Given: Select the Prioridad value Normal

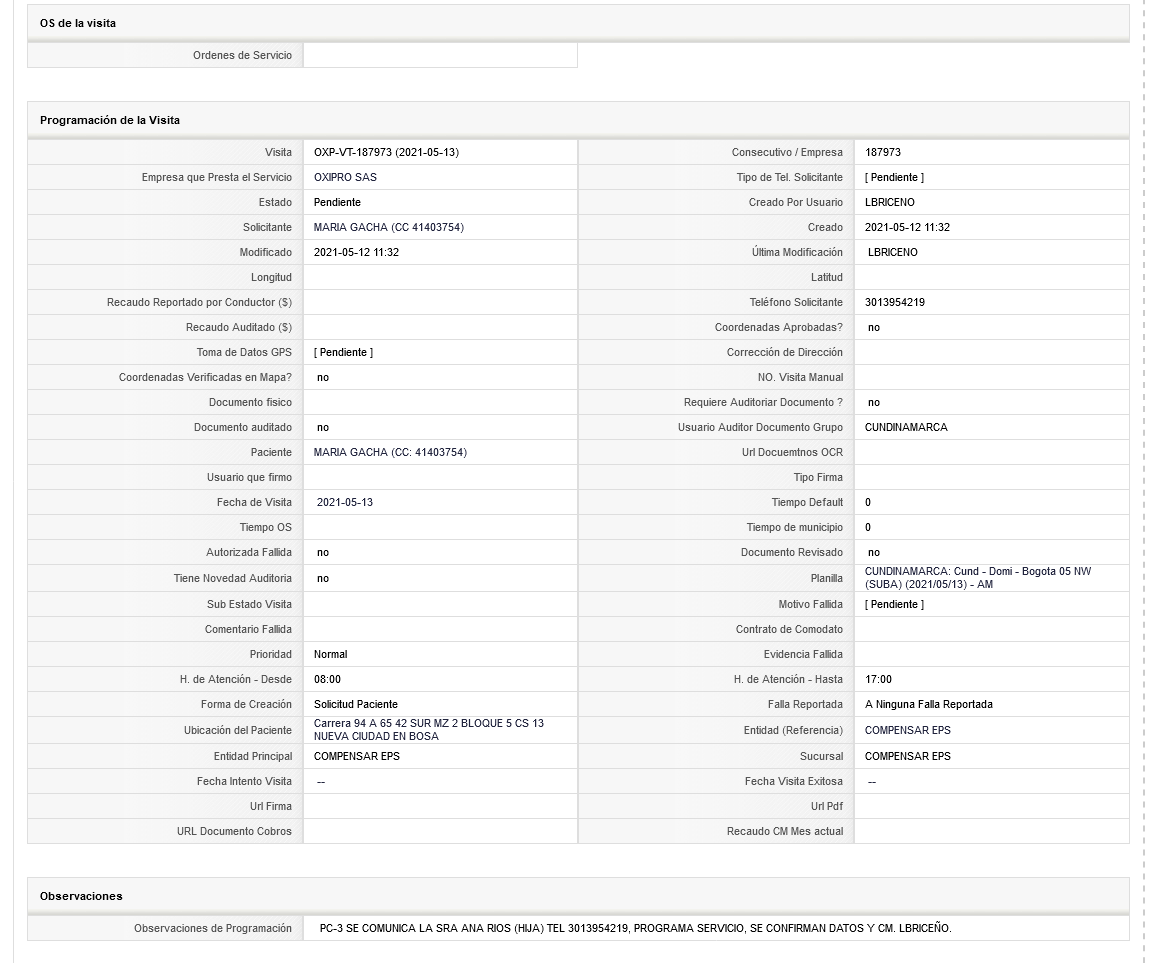Looking at the screenshot, I should click(330, 654).
